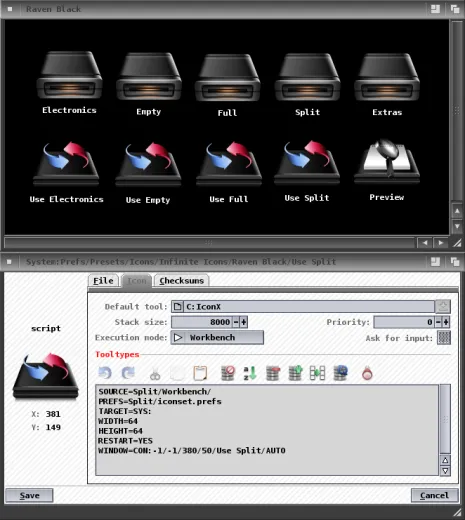Click the clipboard paste icon
The height and width of the screenshot is (520, 465).
200,373
